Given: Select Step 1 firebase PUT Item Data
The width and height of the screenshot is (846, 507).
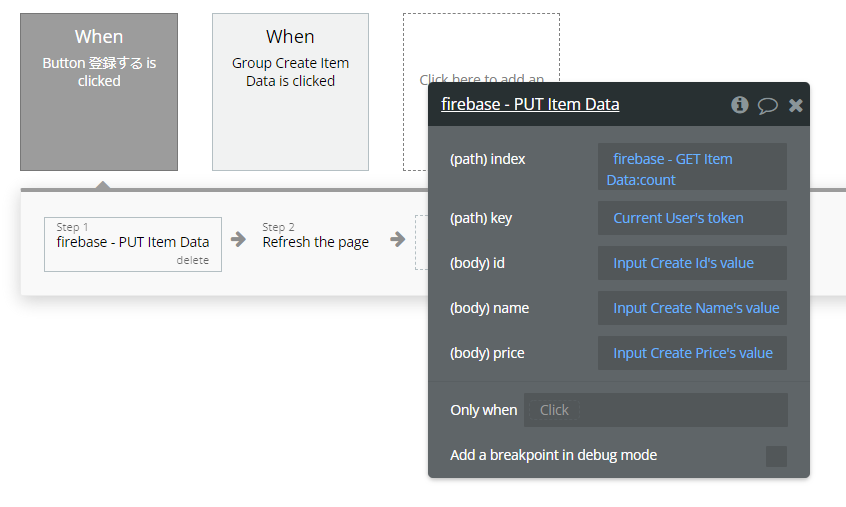Looking at the screenshot, I should 133,241.
